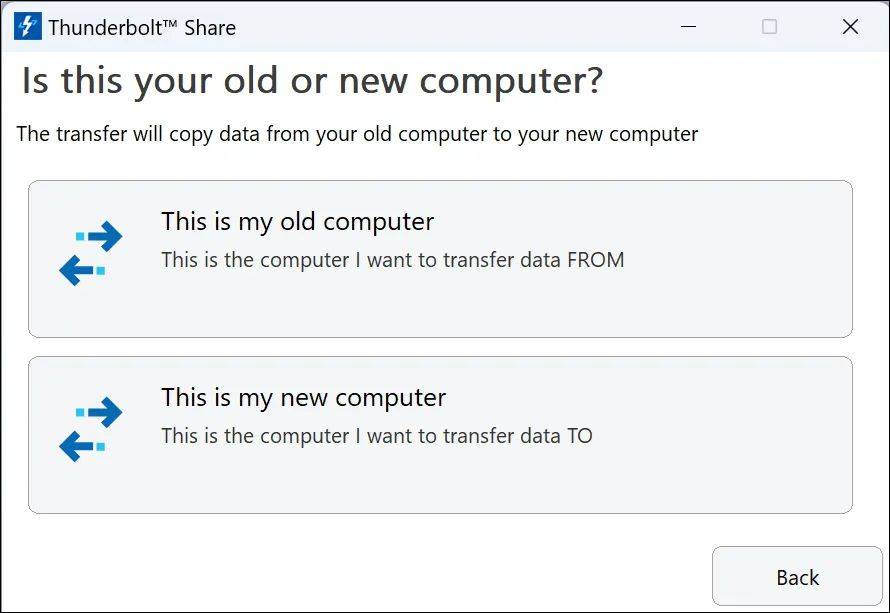Click the right-pointing arrow in old computer icon
Image resolution: width=890 pixels, height=613 pixels.
pyautogui.click(x=103, y=237)
